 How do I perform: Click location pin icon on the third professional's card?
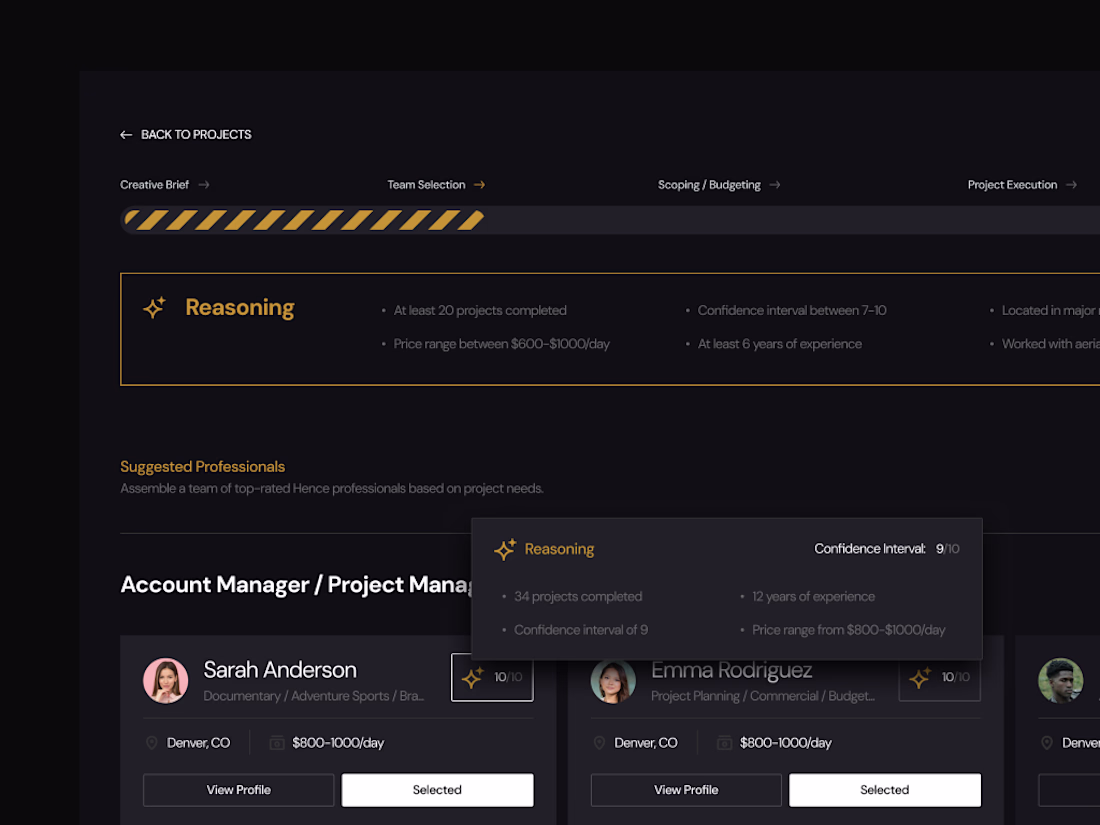pyautogui.click(x=1047, y=743)
